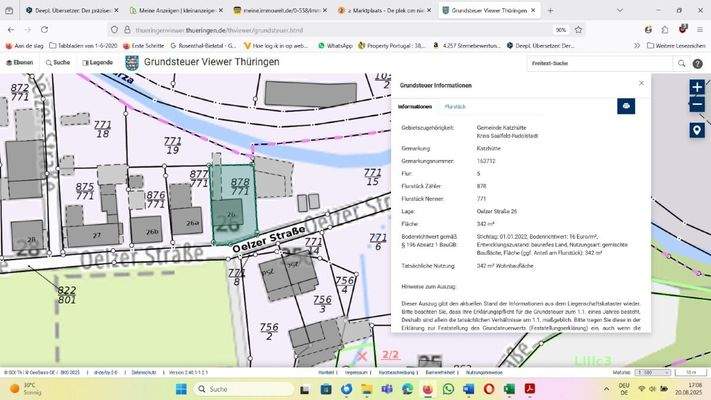This screenshot has height=400, width=711.
Task: Open the help question mark icon
Action: coord(698,62)
